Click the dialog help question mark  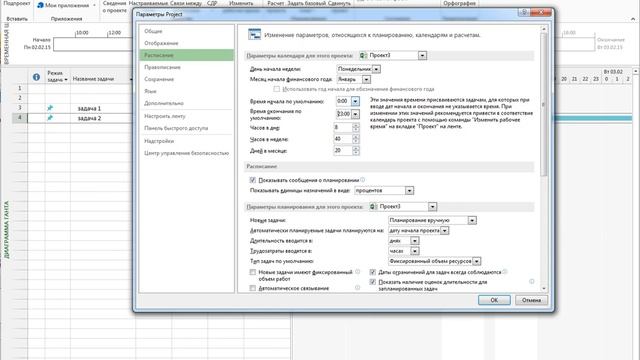click(524, 13)
